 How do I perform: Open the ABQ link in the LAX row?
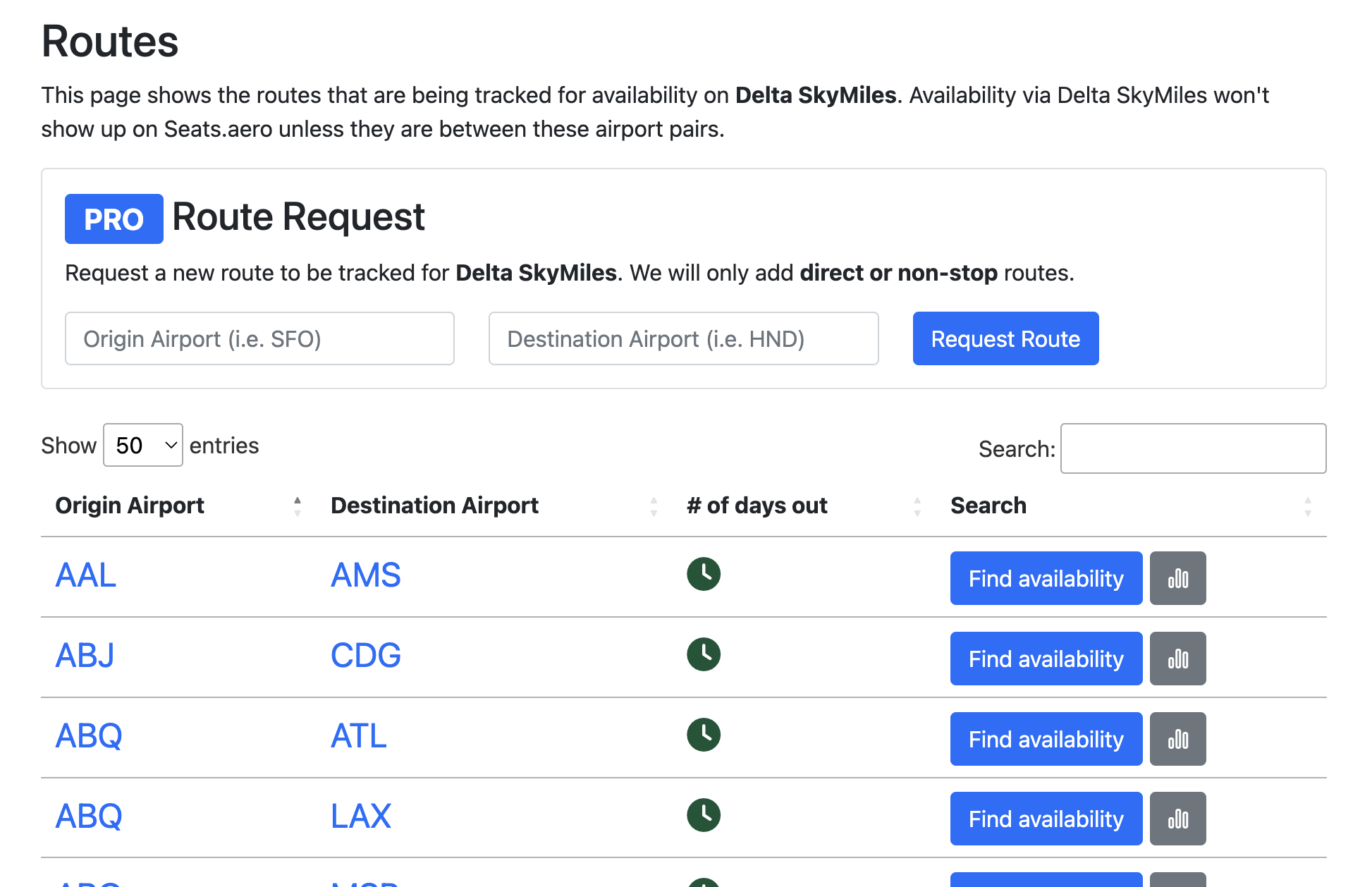[x=89, y=816]
